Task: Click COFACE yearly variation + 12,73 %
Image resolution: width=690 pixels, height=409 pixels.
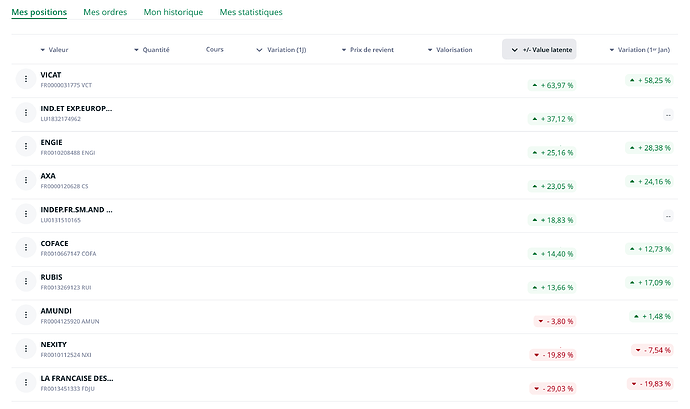Action: pyautogui.click(x=650, y=249)
